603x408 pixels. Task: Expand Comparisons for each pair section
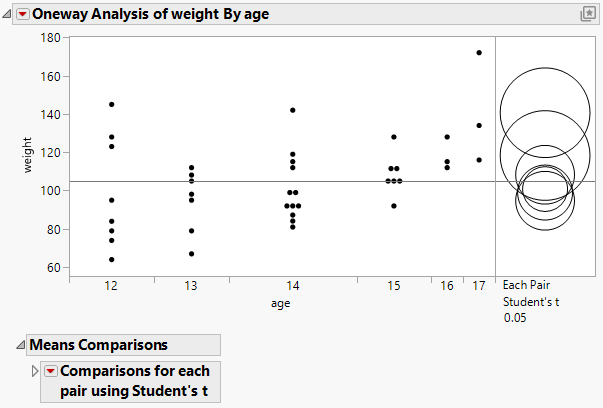[x=37, y=371]
